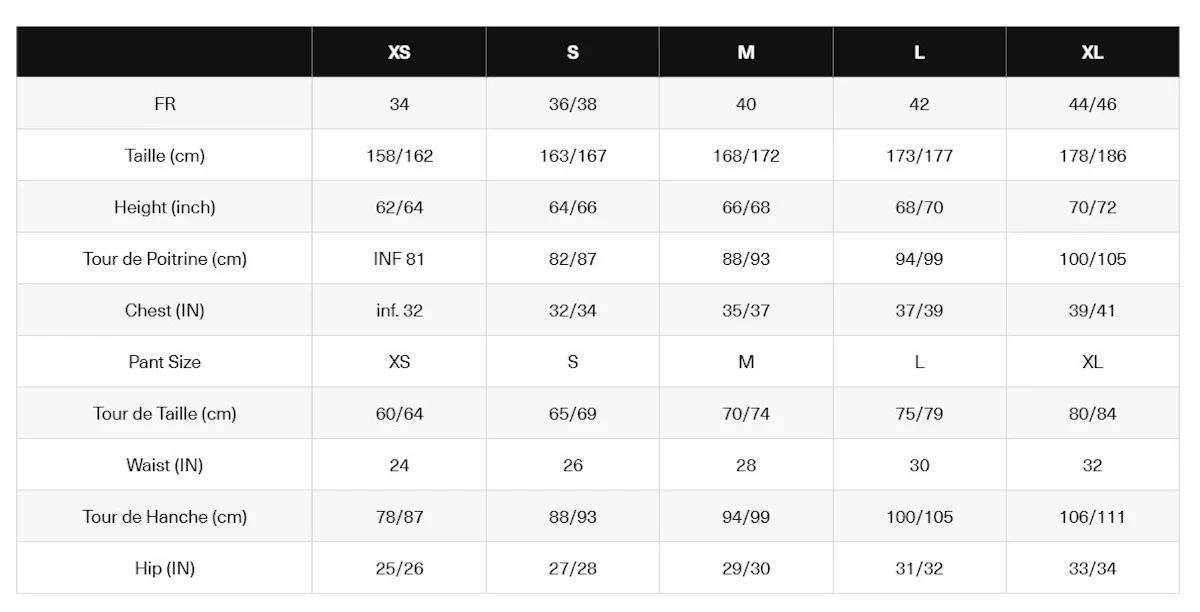This screenshot has height=612, width=1200.
Task: Select the M column header
Action: click(746, 53)
